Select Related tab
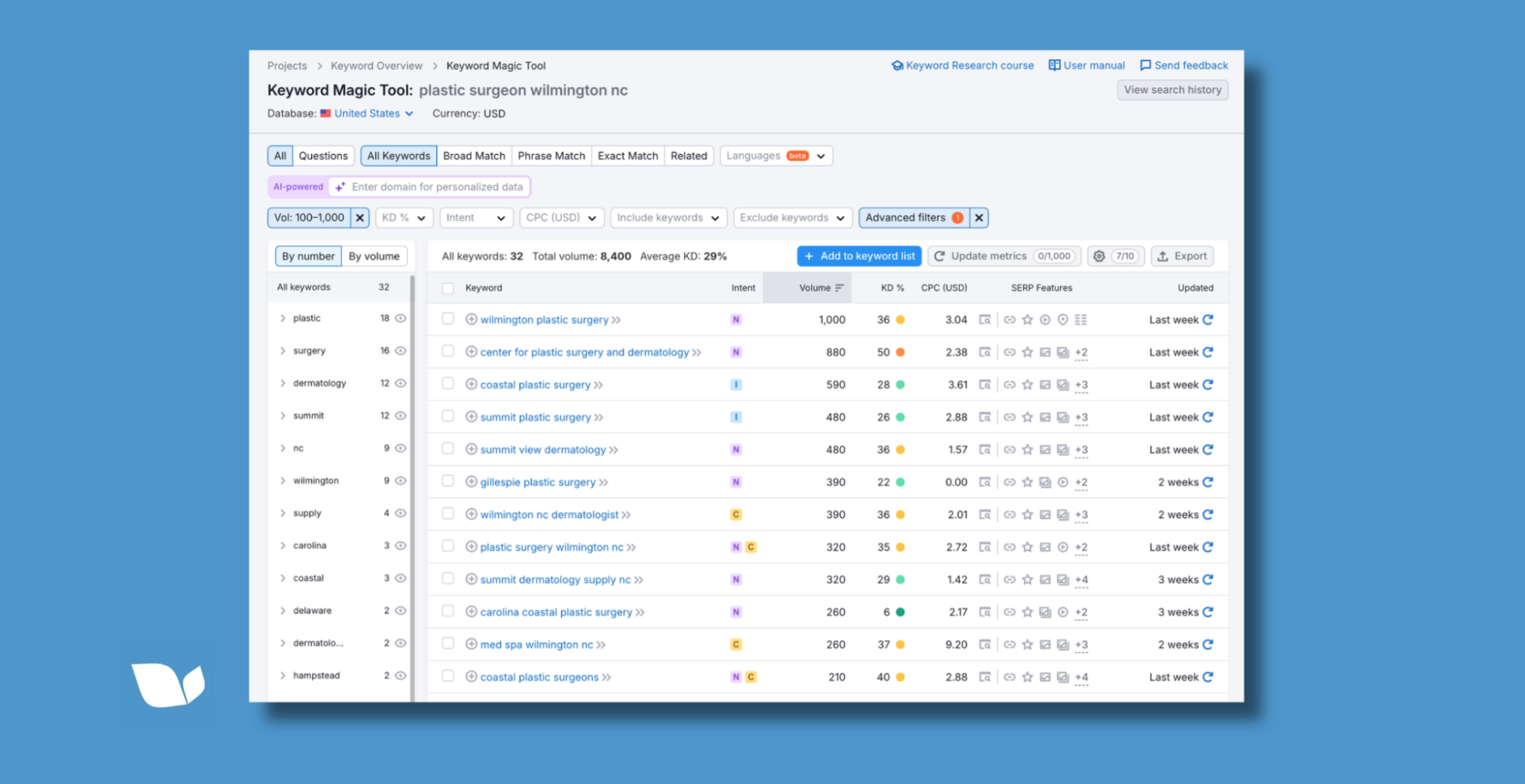The width and height of the screenshot is (1525, 784). coord(689,156)
